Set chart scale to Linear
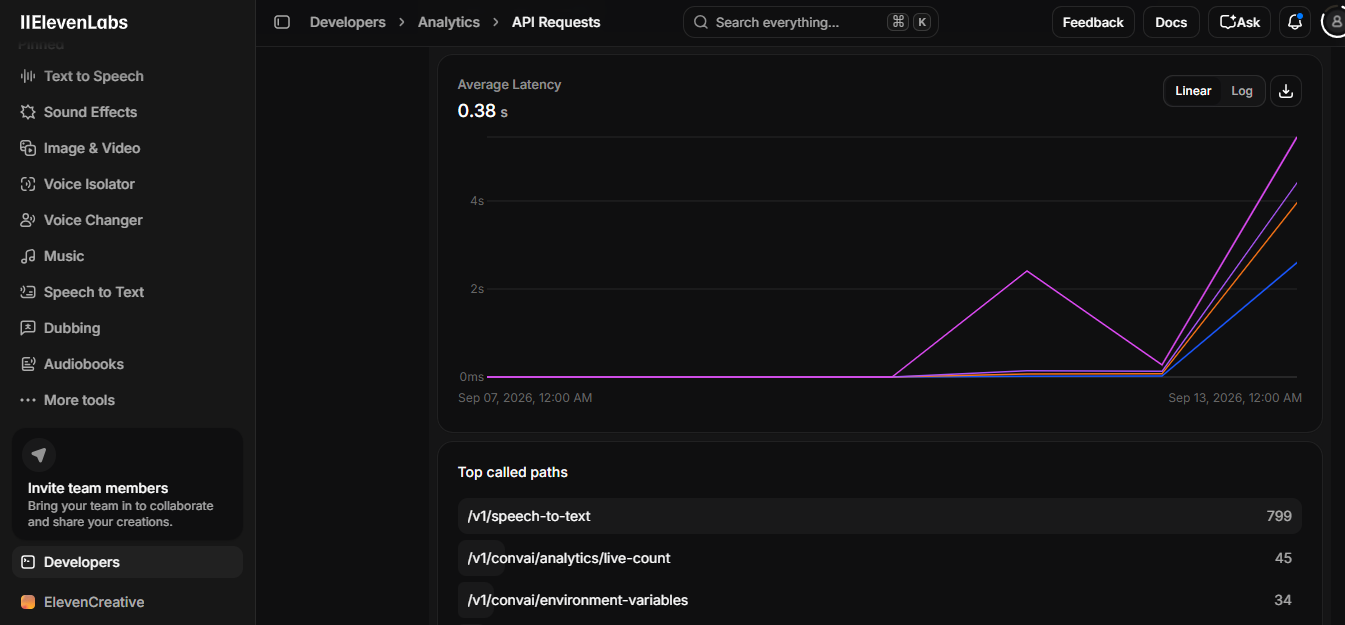 1193,91
